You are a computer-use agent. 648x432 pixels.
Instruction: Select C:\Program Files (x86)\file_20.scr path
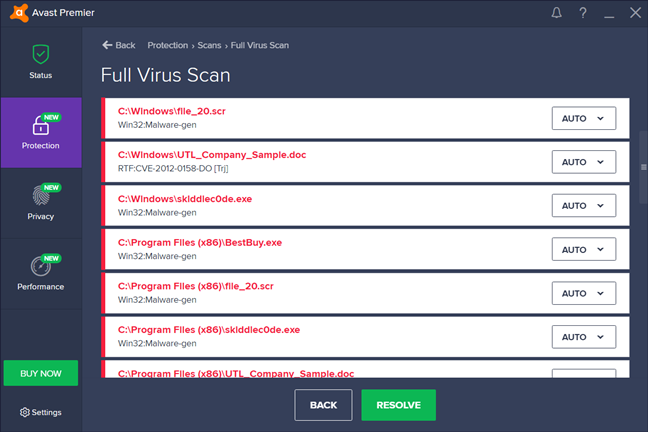tap(195, 286)
